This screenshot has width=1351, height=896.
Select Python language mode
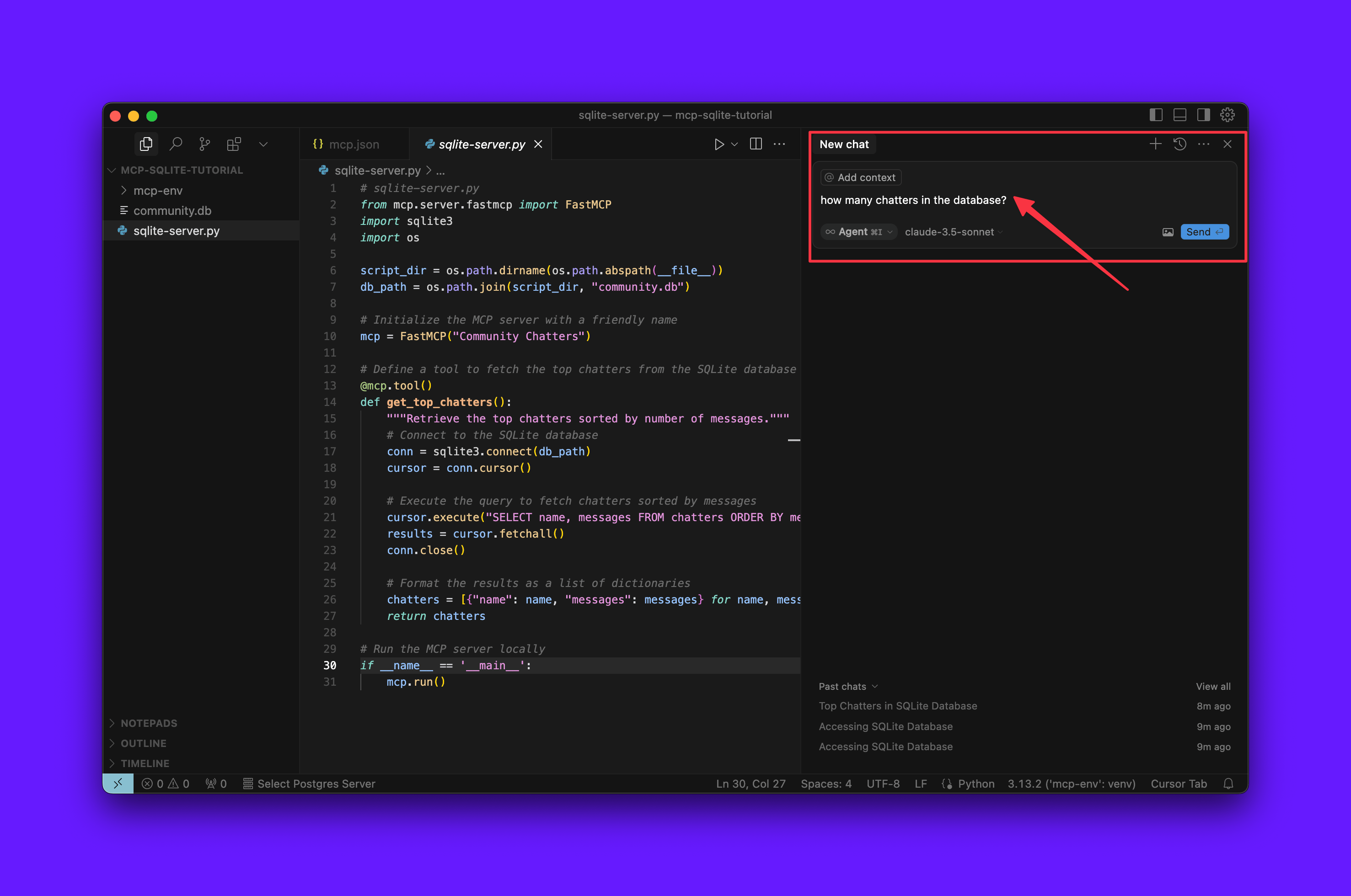point(976,784)
